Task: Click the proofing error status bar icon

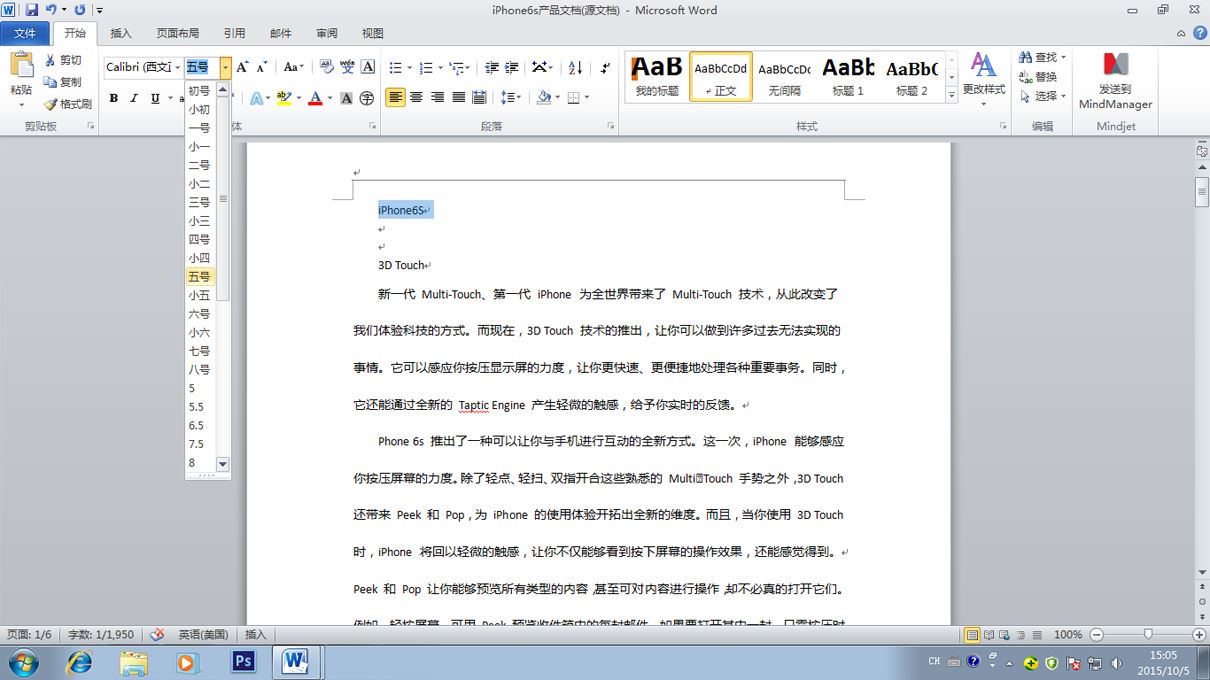Action: (x=157, y=634)
